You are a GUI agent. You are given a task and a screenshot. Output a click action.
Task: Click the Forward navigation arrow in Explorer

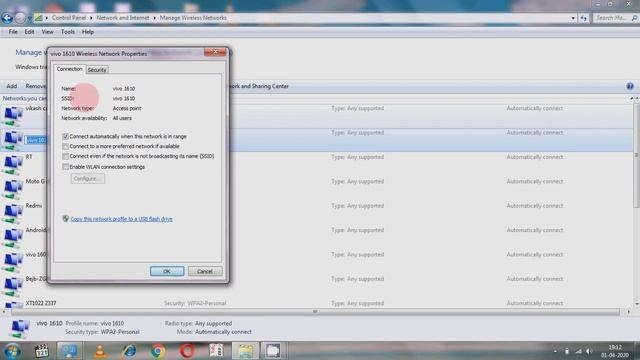tap(20, 18)
